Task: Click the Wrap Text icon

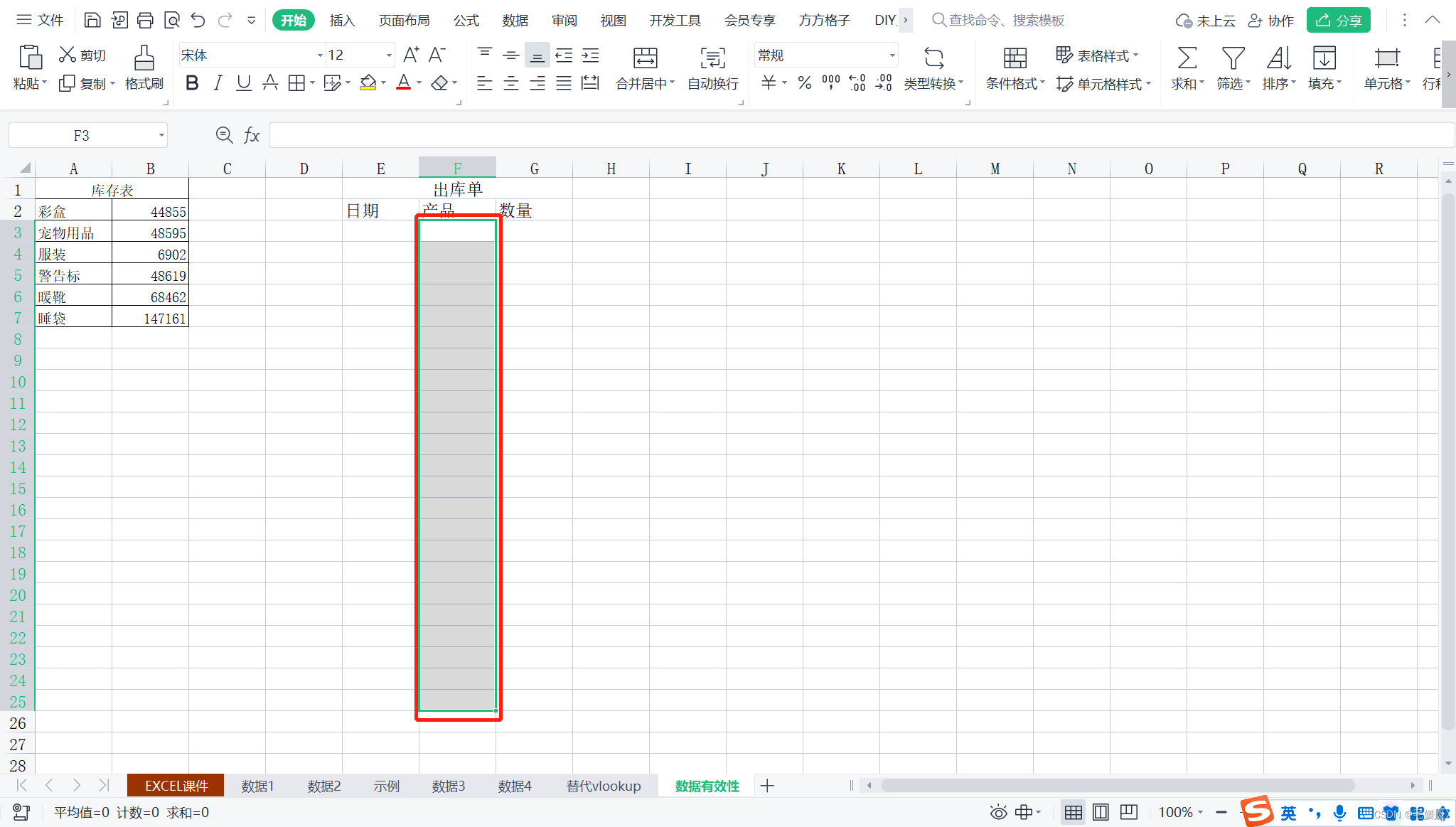Action: tap(712, 58)
